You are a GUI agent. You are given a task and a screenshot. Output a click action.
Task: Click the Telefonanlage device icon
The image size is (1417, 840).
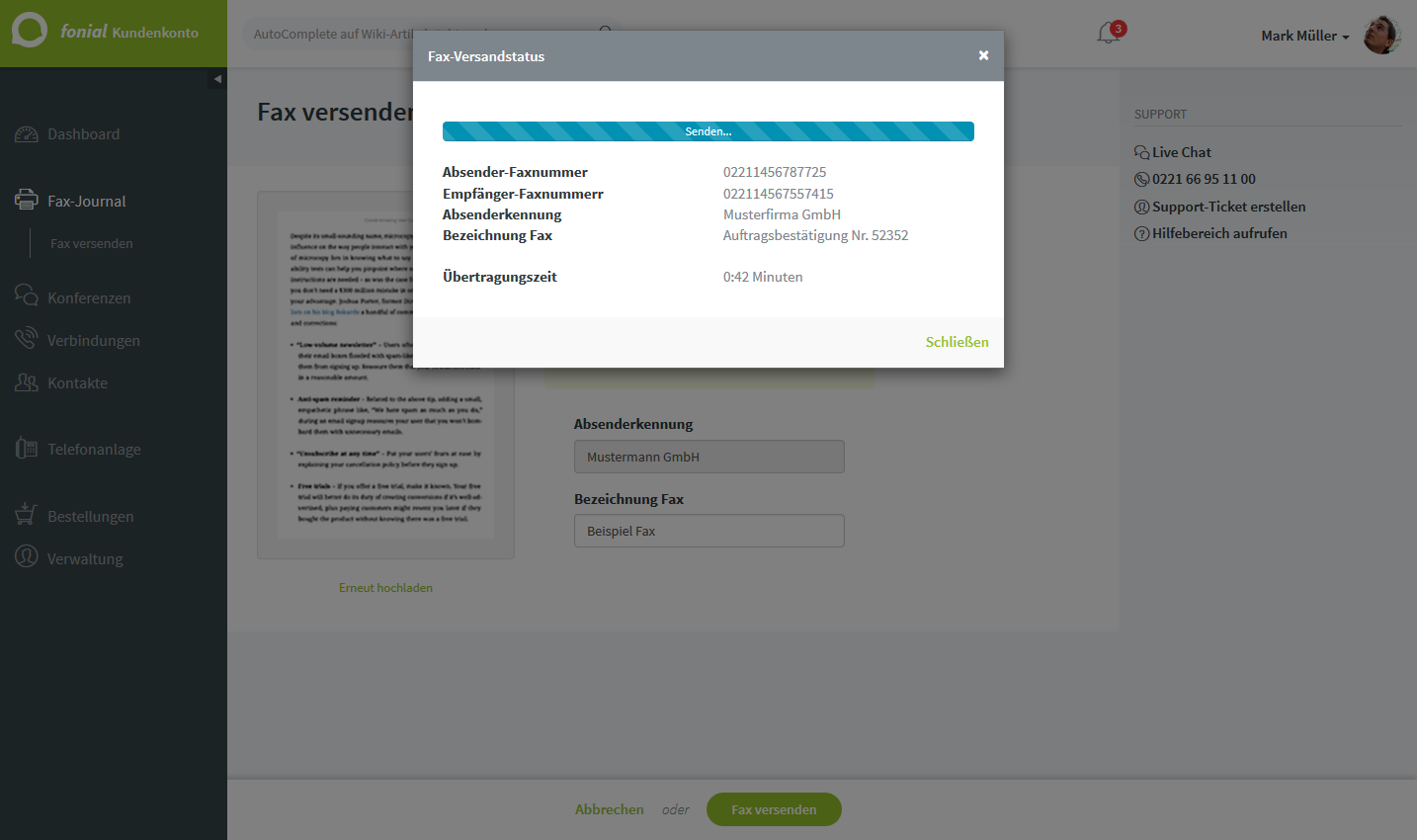(x=27, y=448)
